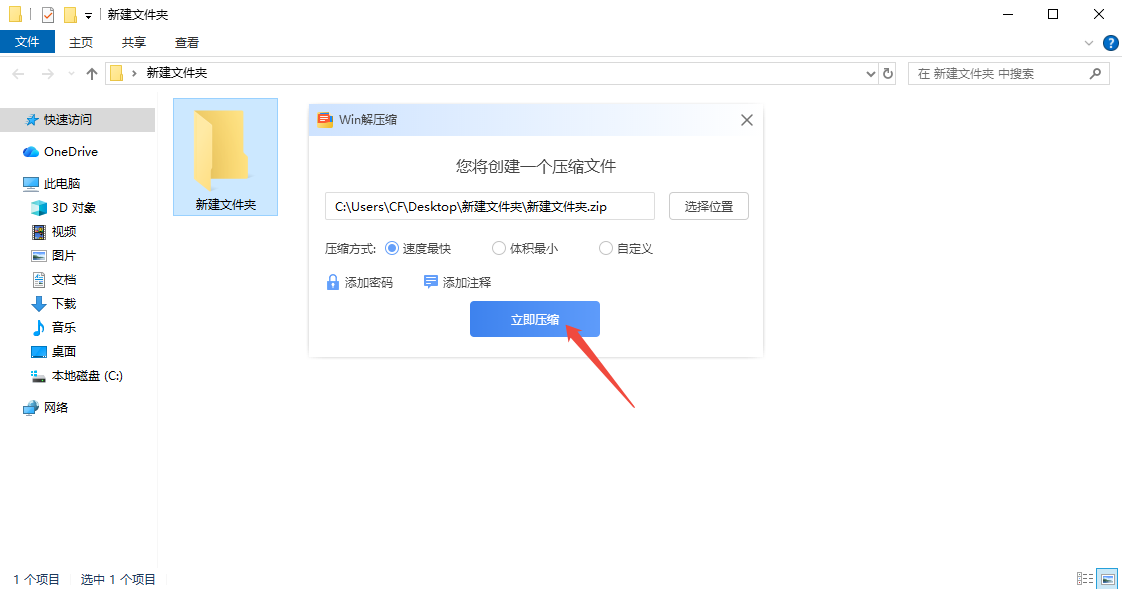The height and width of the screenshot is (589, 1122).
Task: Click the refresh button beside address bar
Action: click(888, 73)
